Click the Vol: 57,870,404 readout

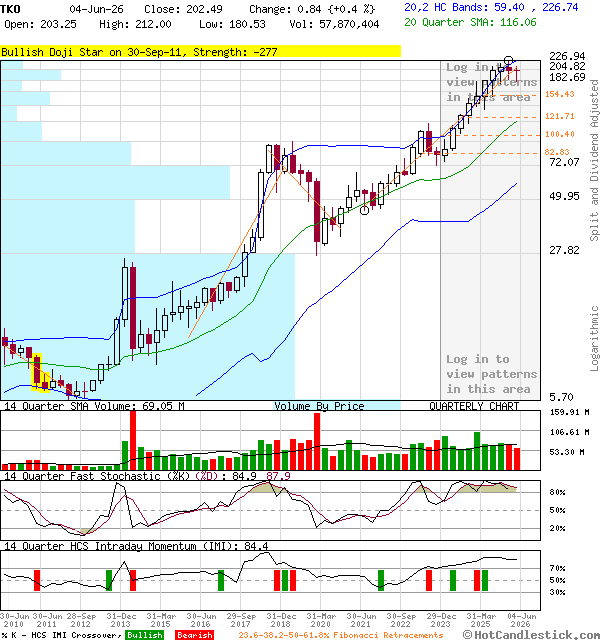pyautogui.click(x=334, y=24)
